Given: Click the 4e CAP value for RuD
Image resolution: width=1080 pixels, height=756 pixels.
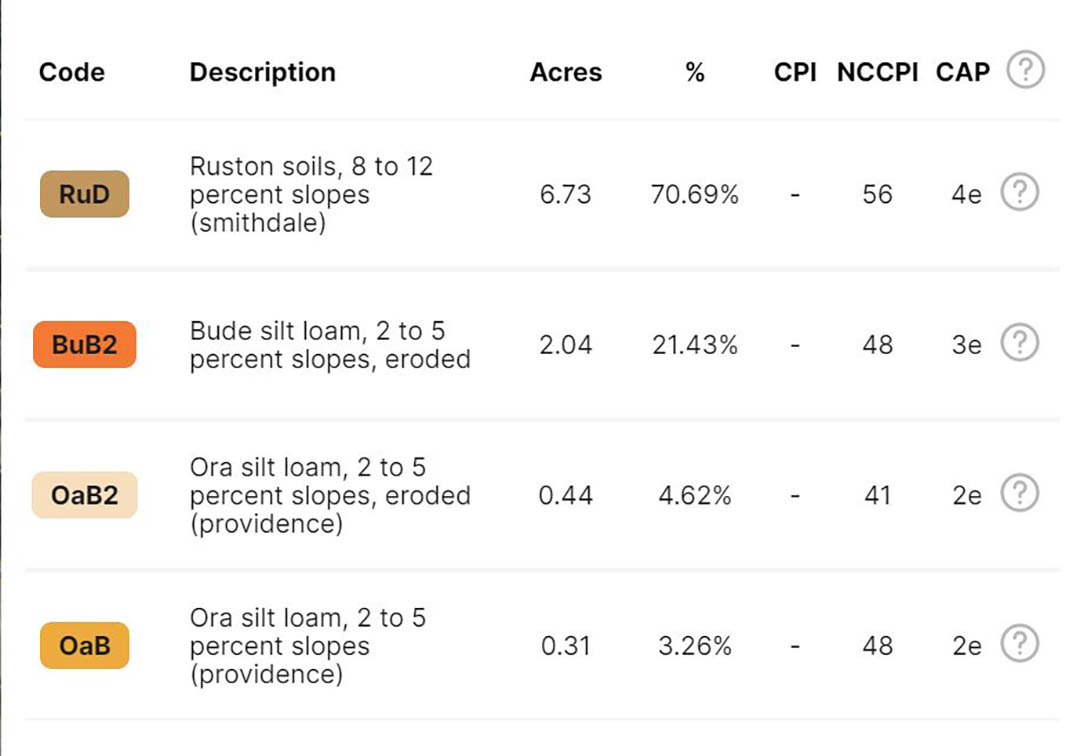Looking at the screenshot, I should click(x=966, y=195).
